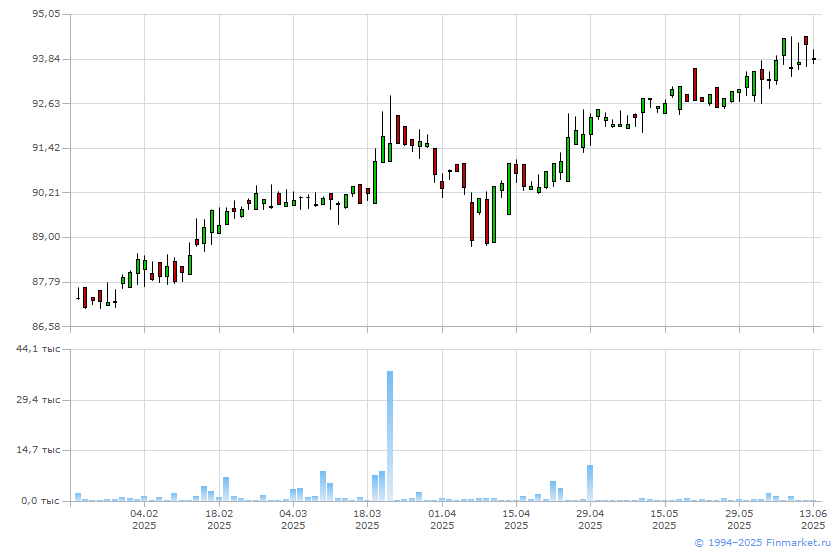Click the 87,79 price axis label
Image resolution: width=840 pixels, height=550 pixels.
(46, 282)
